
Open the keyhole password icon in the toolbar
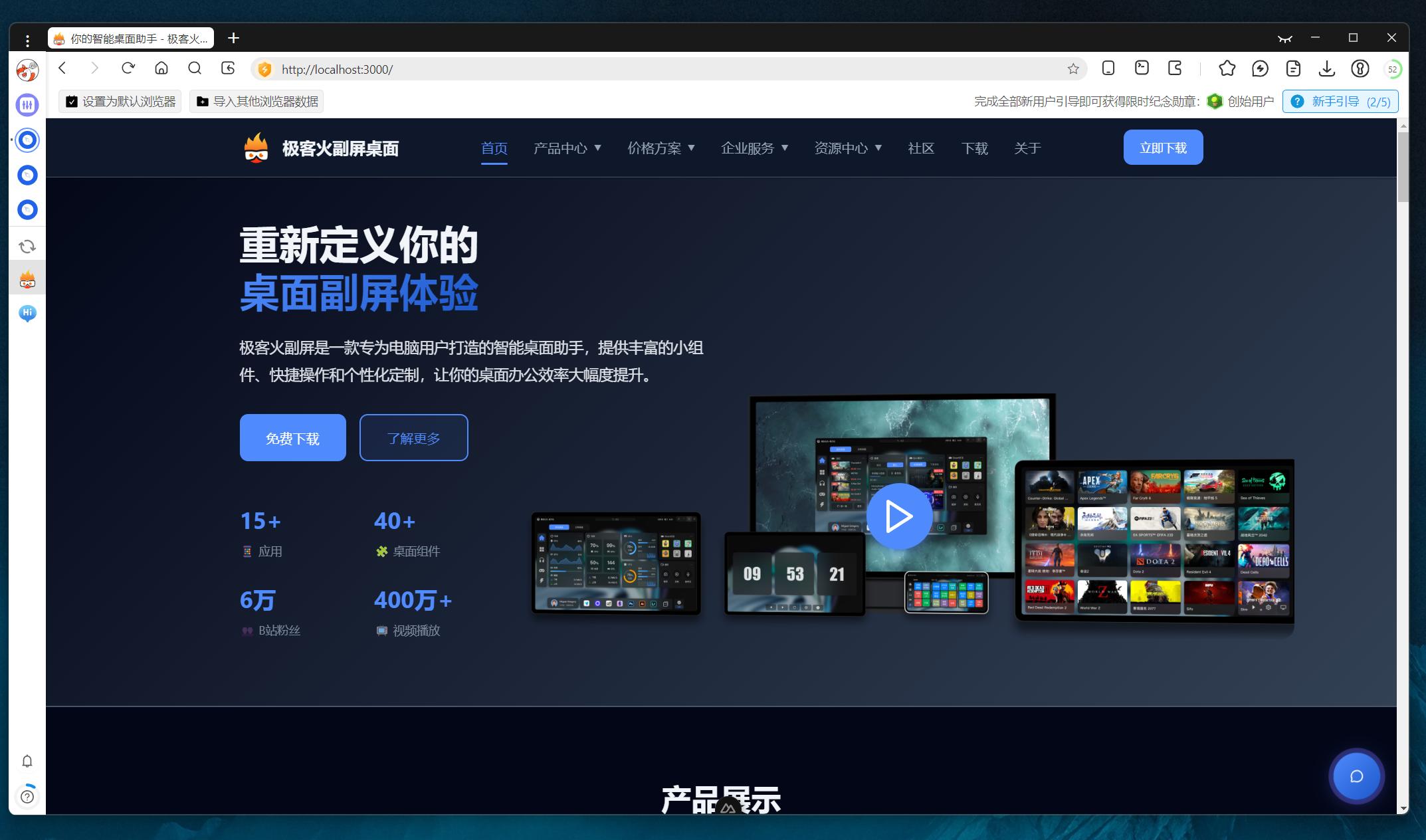[x=1360, y=68]
